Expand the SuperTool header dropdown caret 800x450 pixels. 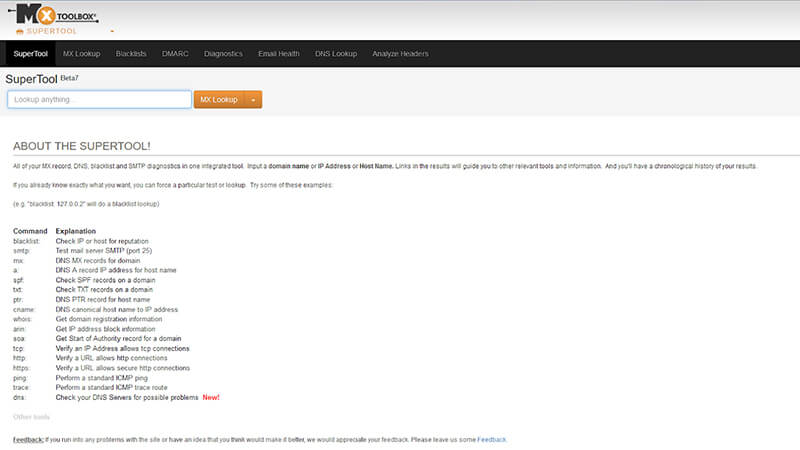click(112, 32)
